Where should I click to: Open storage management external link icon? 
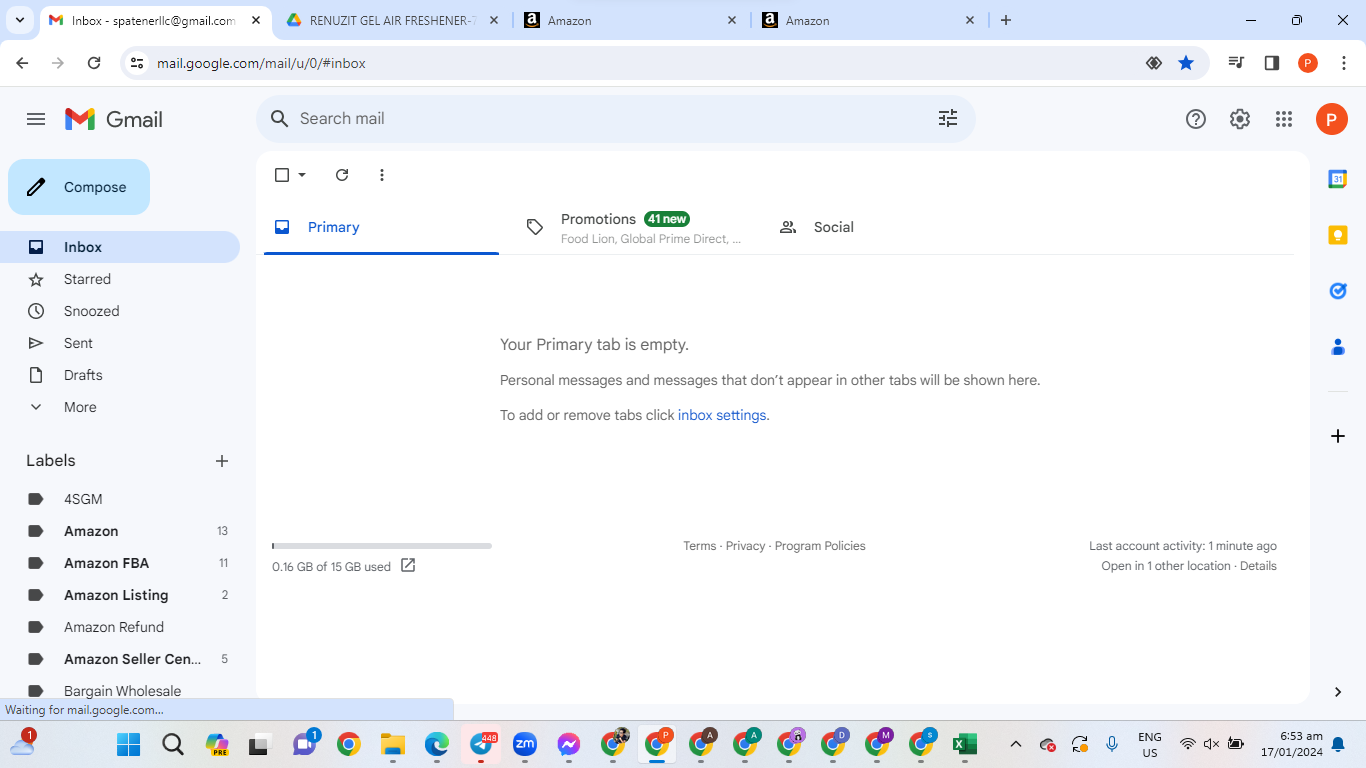[408, 566]
